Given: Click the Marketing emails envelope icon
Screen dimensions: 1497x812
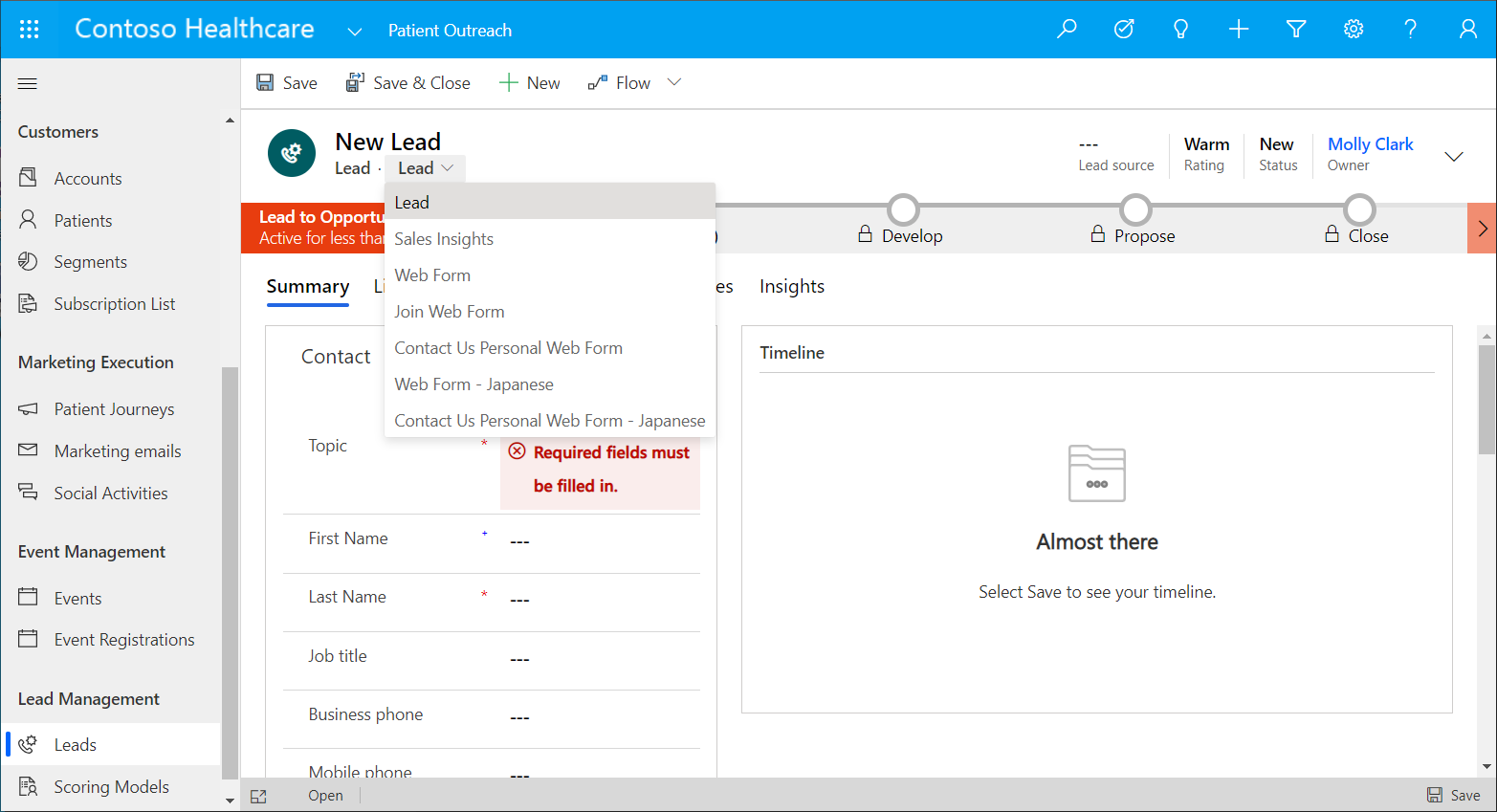Looking at the screenshot, I should 29,450.
